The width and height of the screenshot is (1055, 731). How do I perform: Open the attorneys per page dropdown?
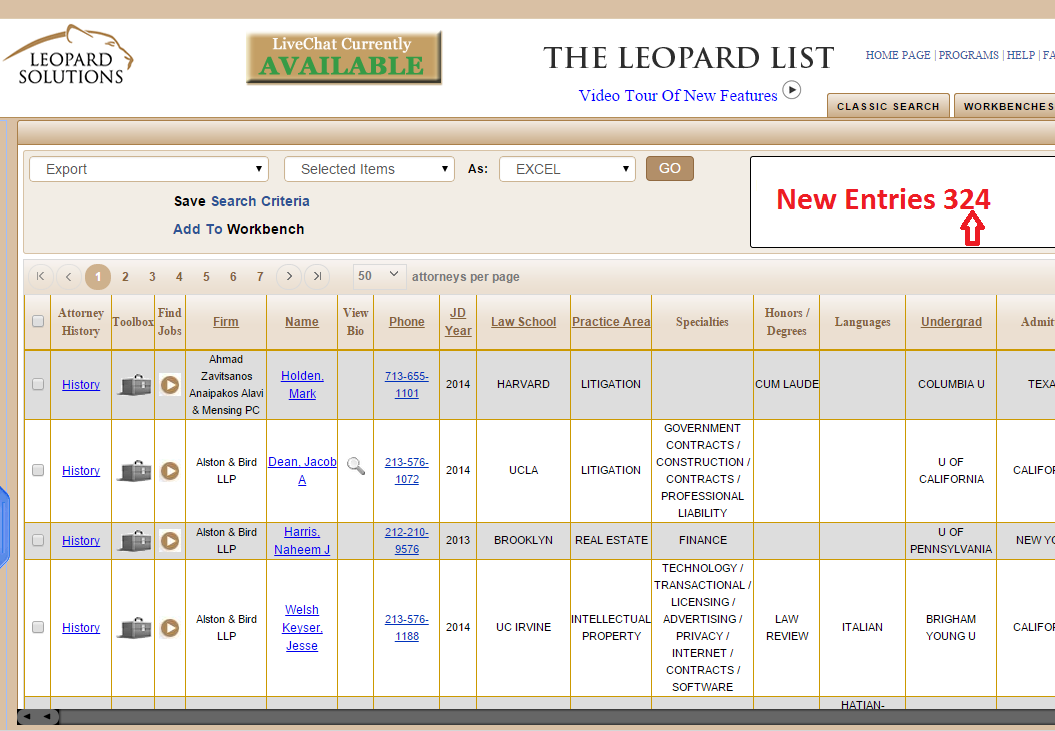(x=379, y=276)
